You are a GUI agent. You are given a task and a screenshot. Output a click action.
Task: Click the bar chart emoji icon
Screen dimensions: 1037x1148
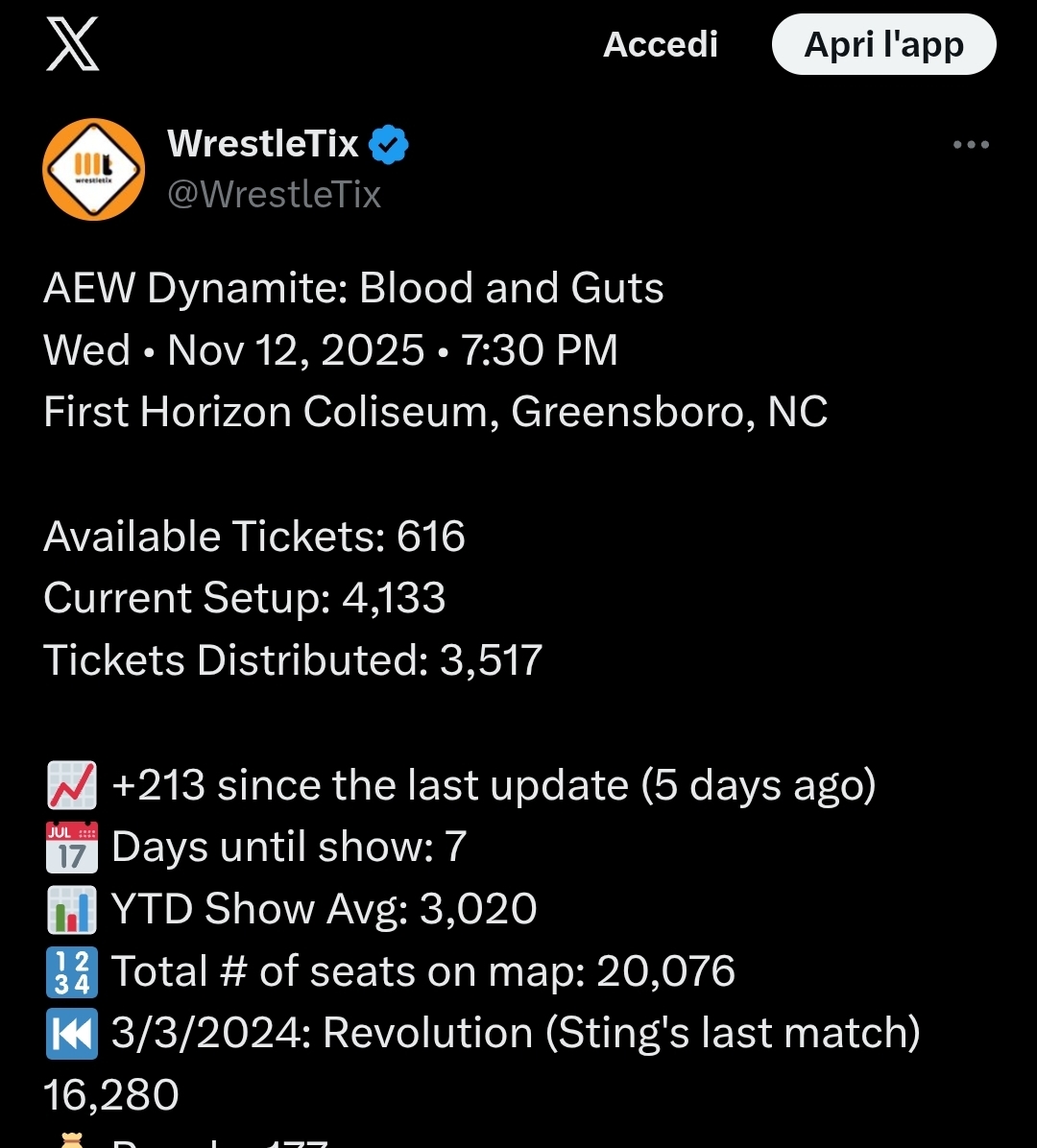point(72,909)
